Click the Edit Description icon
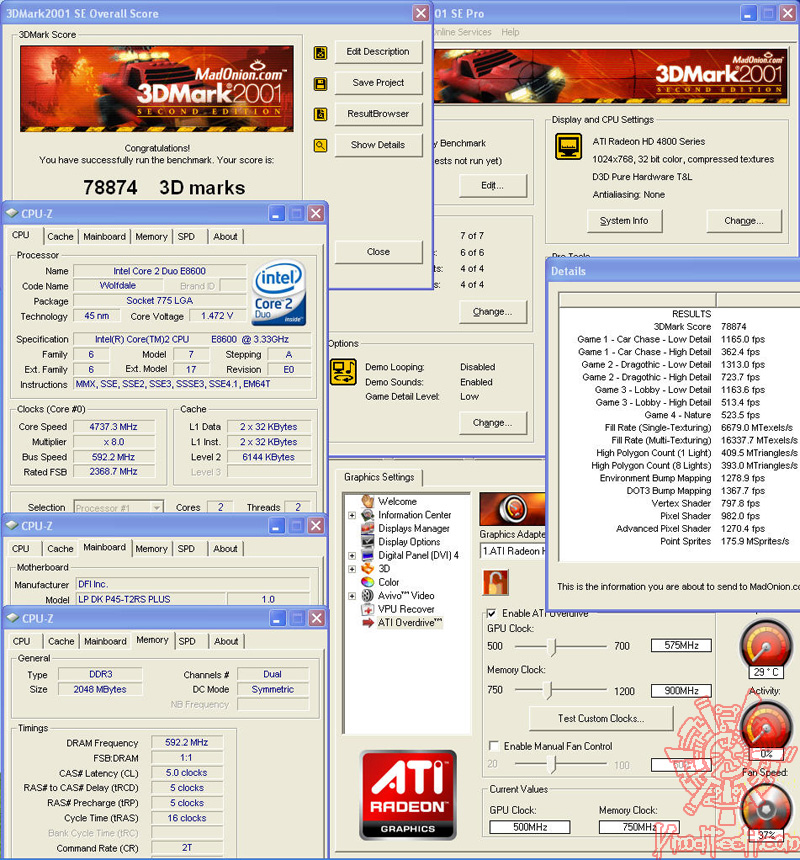 (x=320, y=53)
